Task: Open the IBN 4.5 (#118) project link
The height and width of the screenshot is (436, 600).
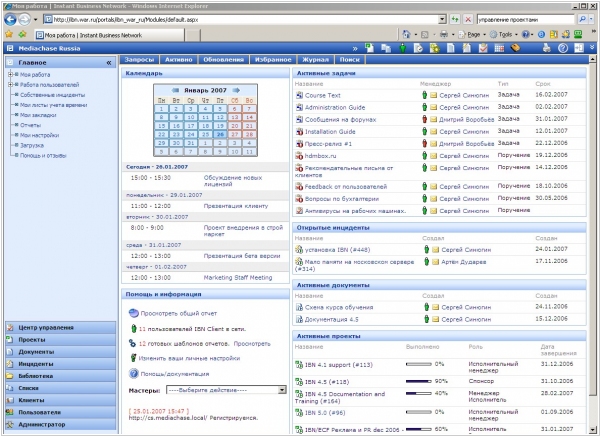Action: point(326,382)
